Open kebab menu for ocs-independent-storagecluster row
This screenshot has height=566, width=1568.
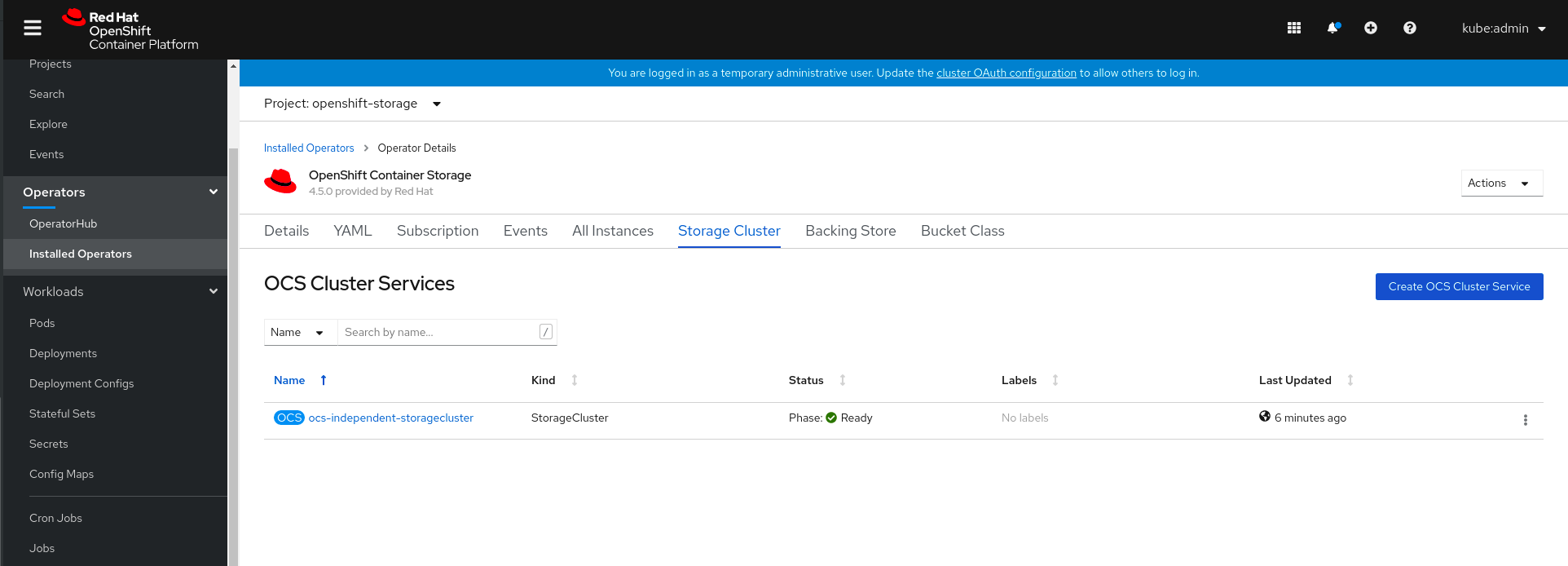point(1525,420)
